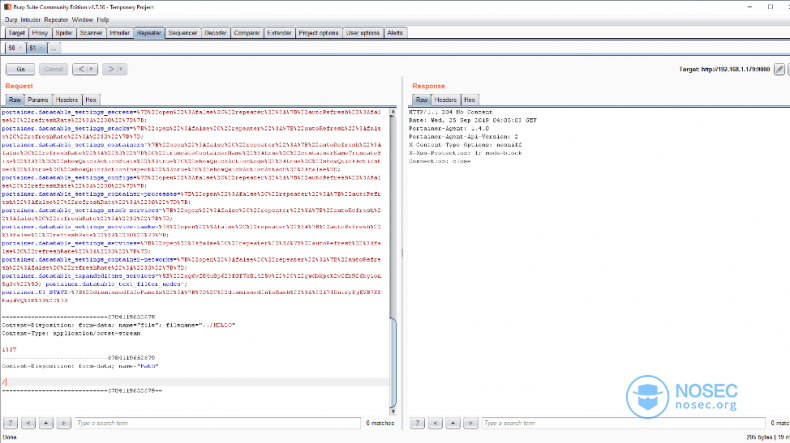The width and height of the screenshot is (790, 443).
Task: Click the Go button to send request
Action: pyautogui.click(x=20, y=69)
